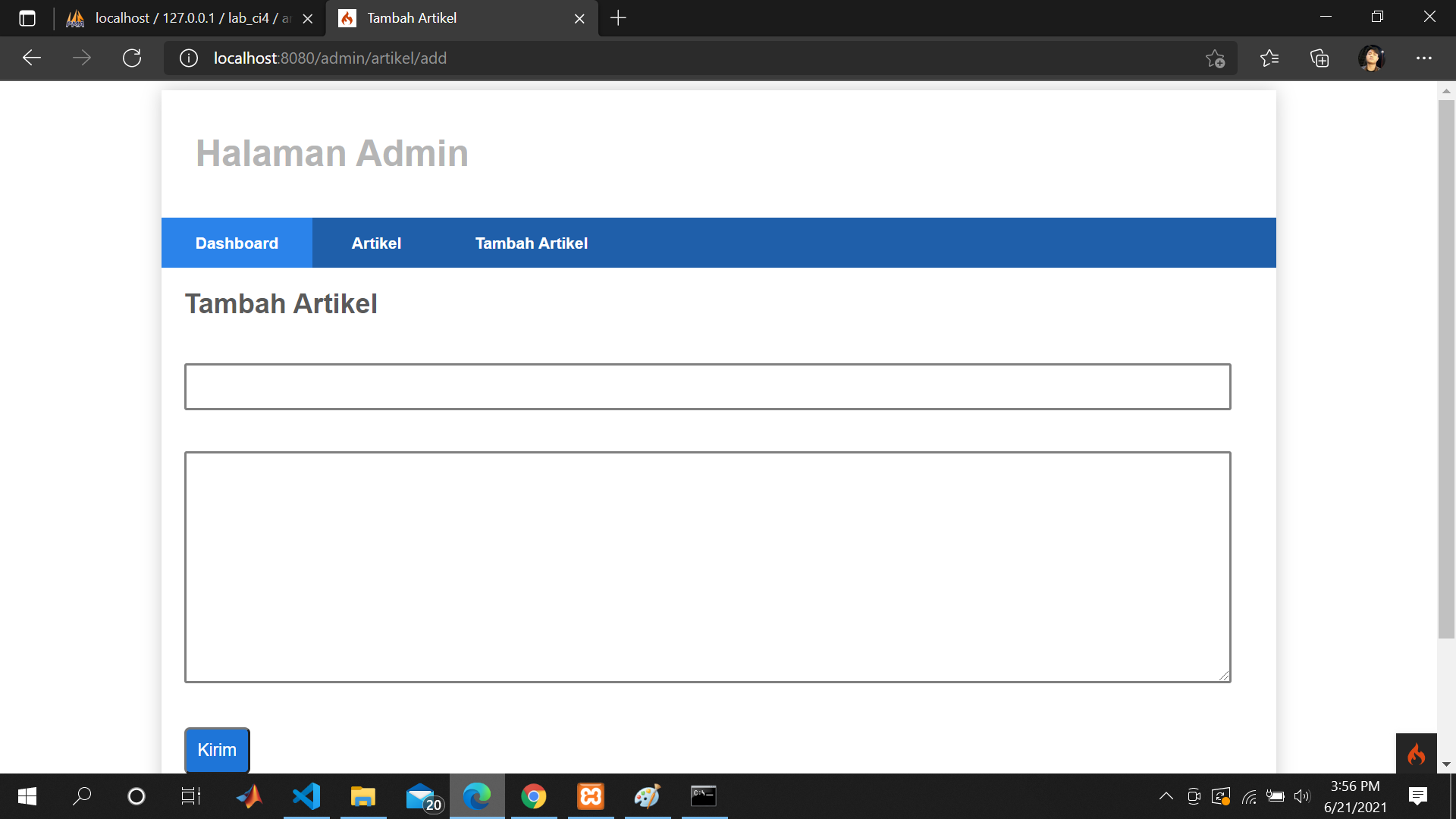
Task: Open the Paint app on the taskbar
Action: (x=647, y=795)
